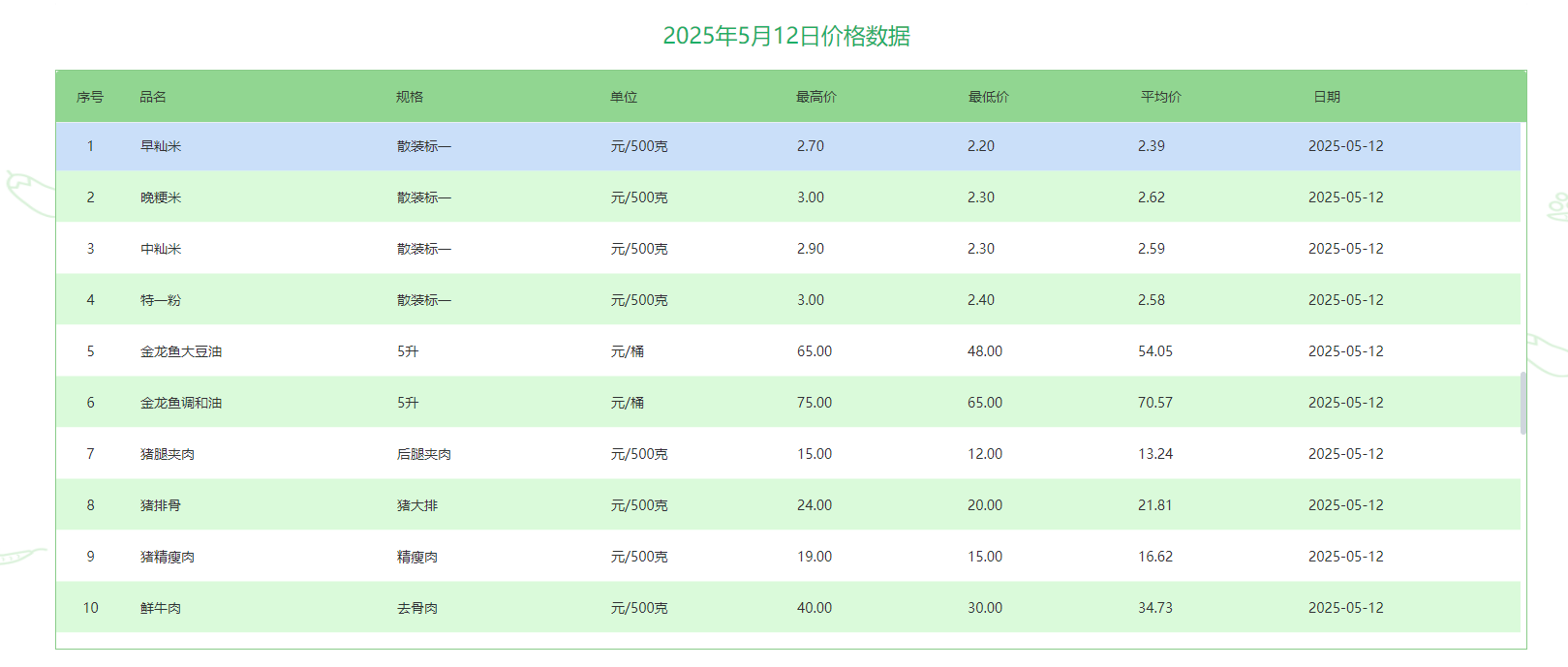Click the 后腿夹肉 specification cell
1568x667 pixels.
(424, 454)
